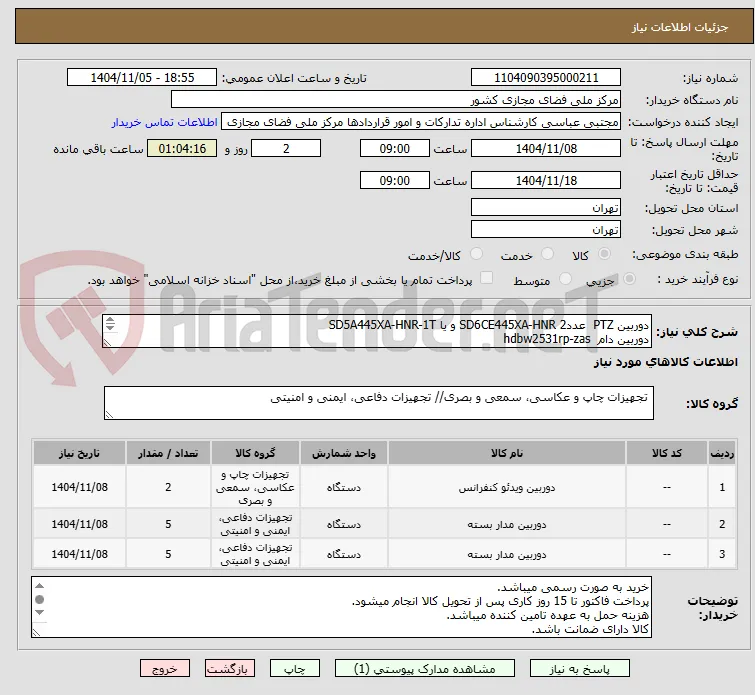755x695 pixels.
Task: Click the نام دستگاه خریدار field
Action: pos(396,100)
